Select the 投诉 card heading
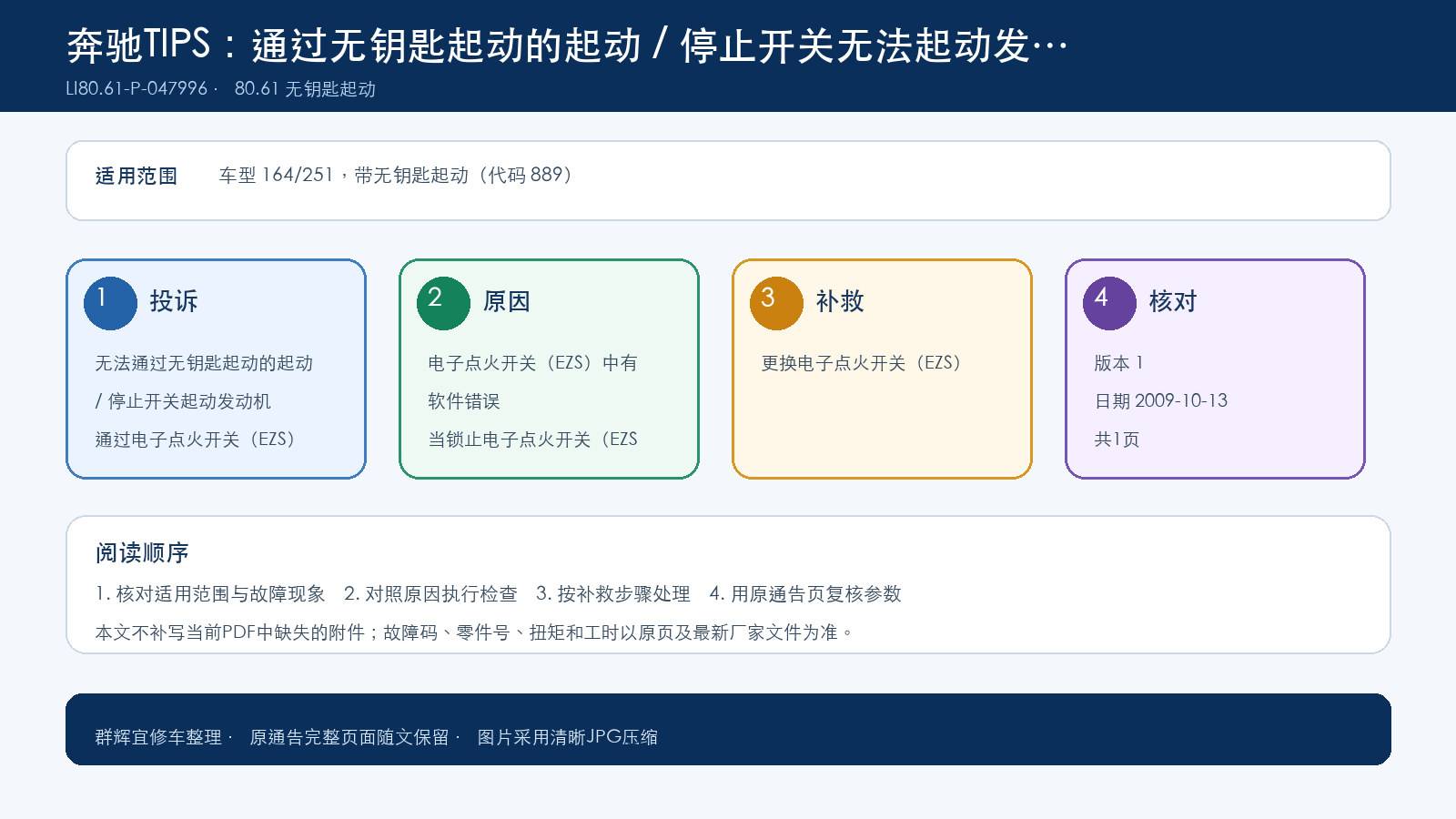This screenshot has width=1456, height=819. pyautogui.click(x=174, y=301)
